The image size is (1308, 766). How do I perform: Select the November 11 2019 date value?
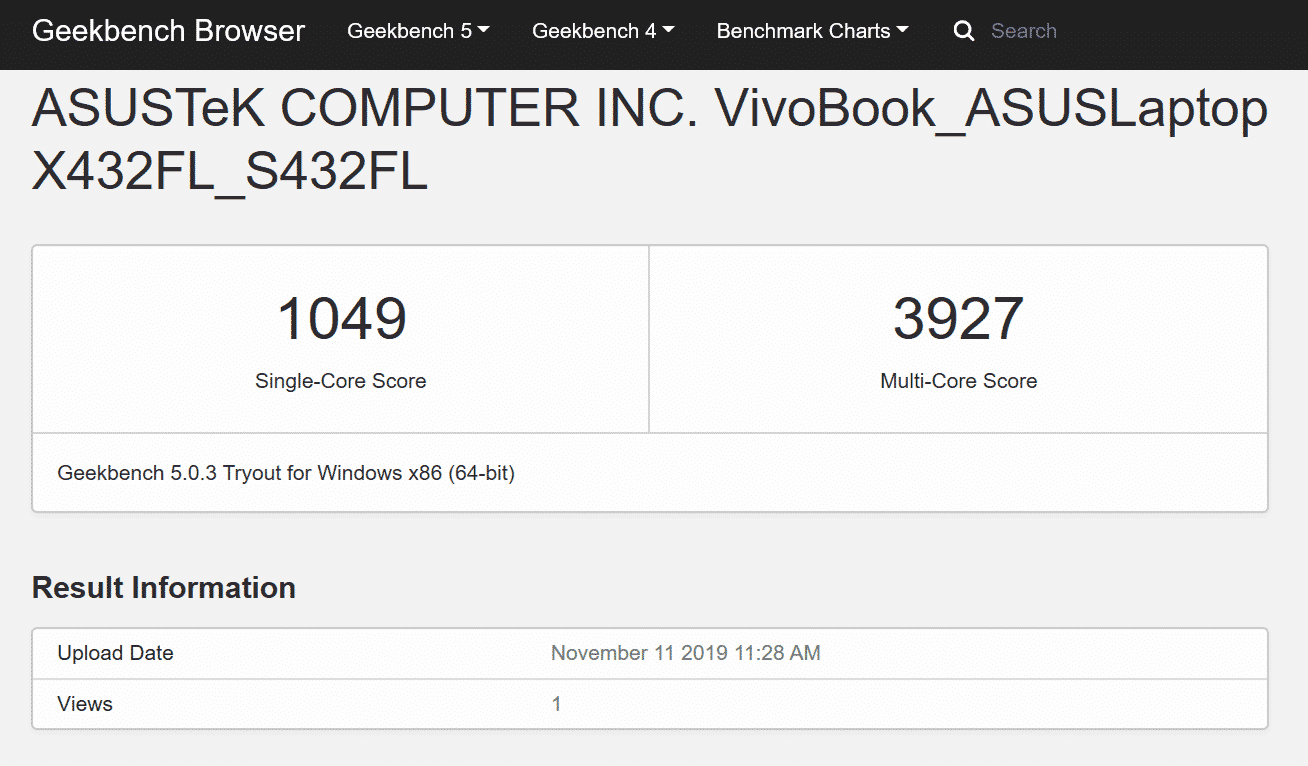pyautogui.click(x=685, y=654)
